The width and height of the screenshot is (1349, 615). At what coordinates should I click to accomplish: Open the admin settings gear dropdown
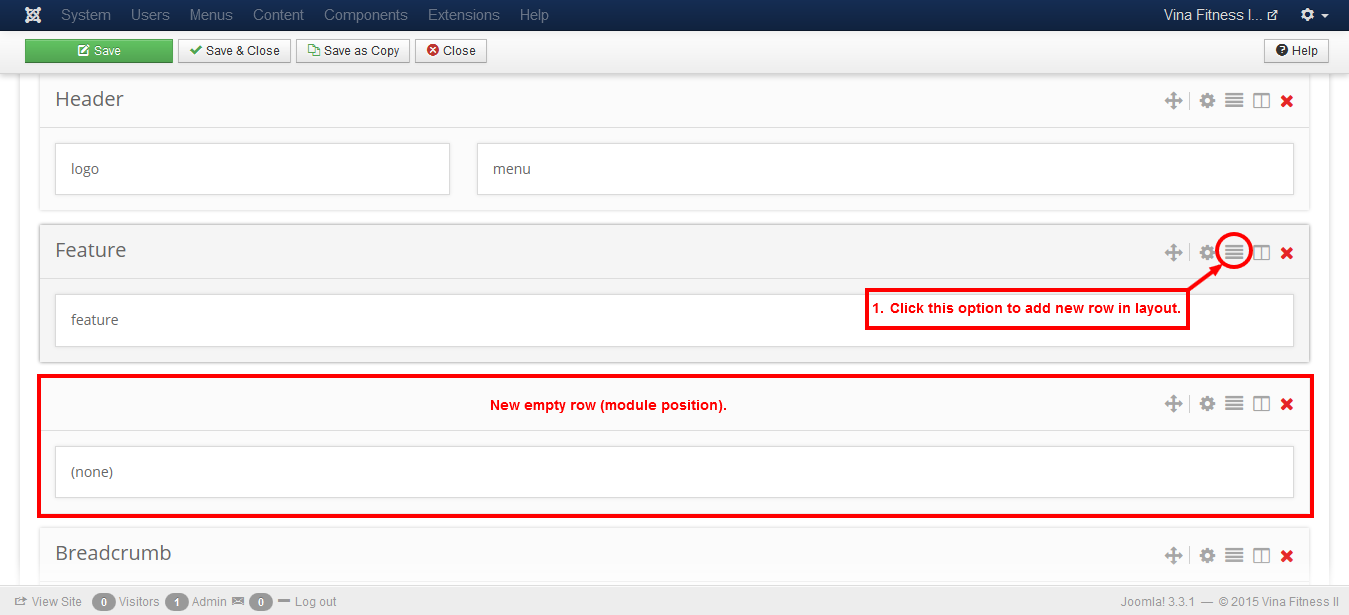(x=1314, y=15)
